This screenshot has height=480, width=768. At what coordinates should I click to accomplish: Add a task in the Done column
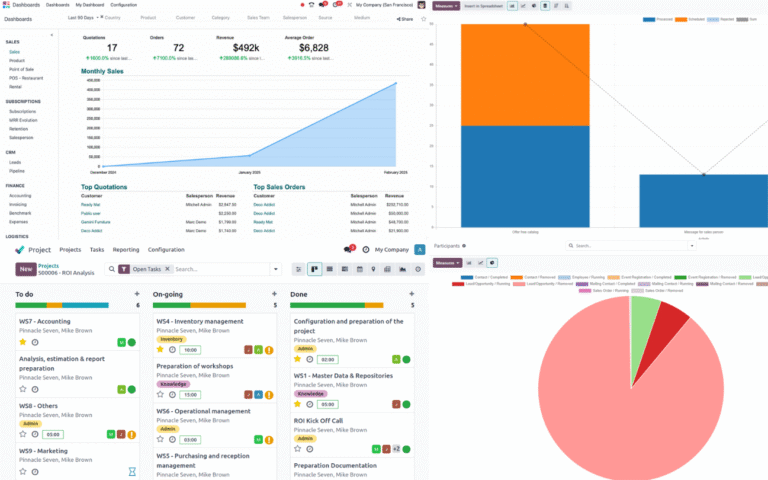(411, 294)
